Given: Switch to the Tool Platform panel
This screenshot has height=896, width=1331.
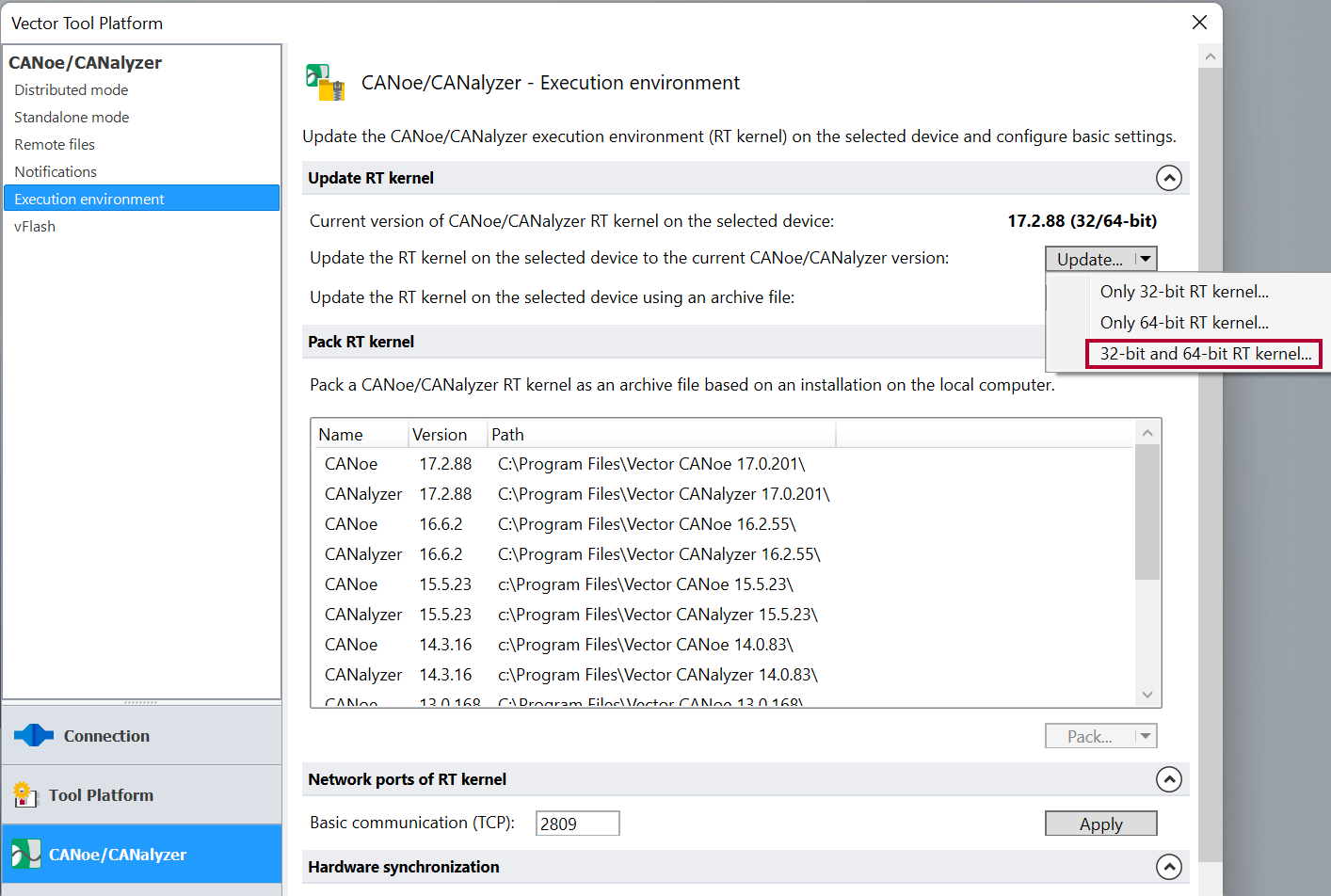Looking at the screenshot, I should tap(142, 794).
